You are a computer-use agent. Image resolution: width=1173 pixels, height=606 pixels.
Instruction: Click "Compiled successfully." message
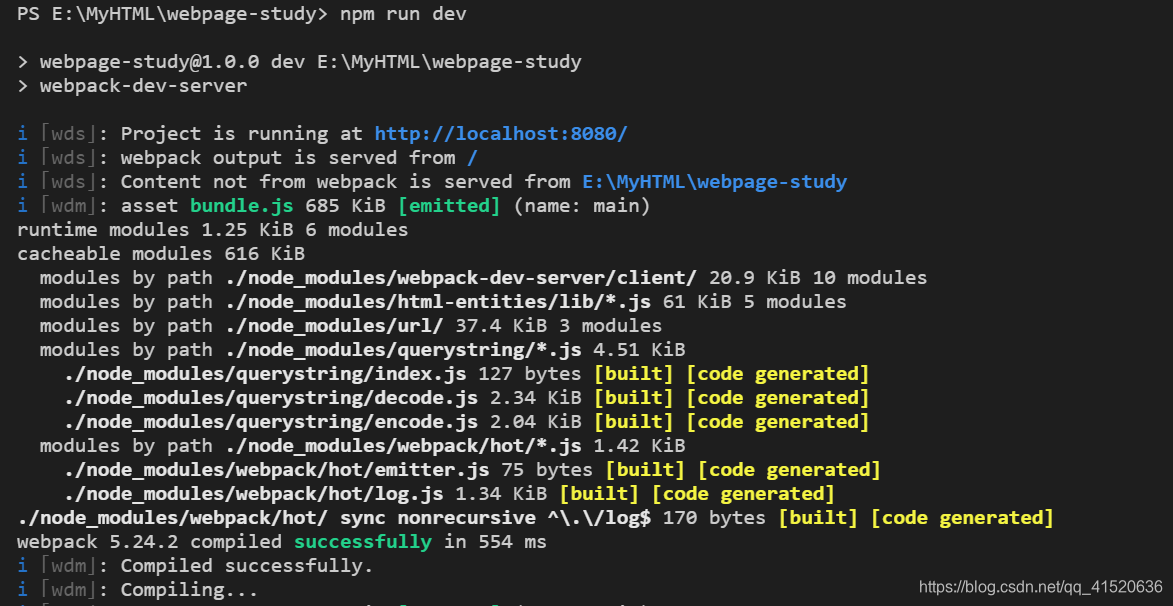coord(247,565)
